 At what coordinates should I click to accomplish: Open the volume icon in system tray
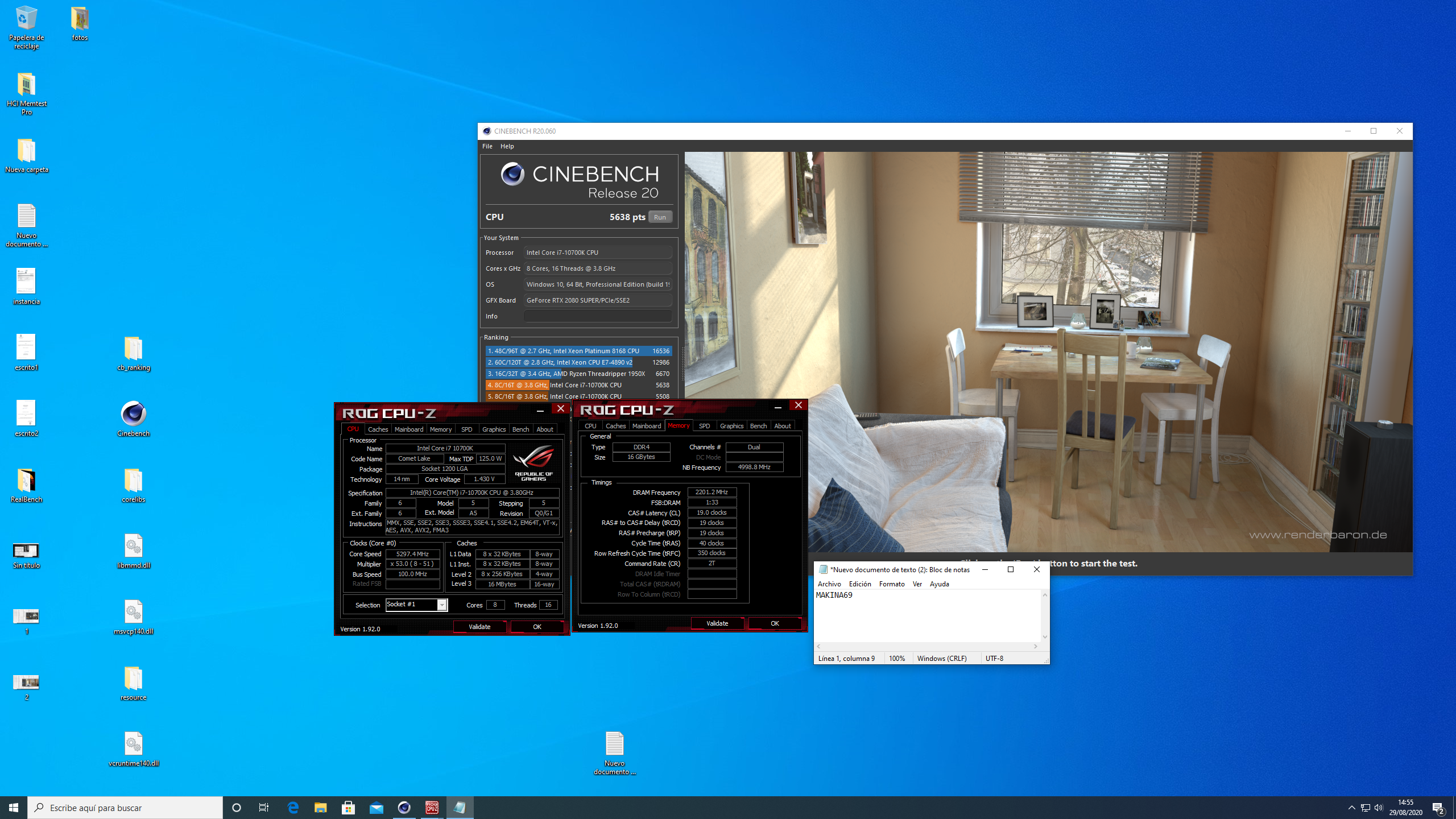(1378, 808)
